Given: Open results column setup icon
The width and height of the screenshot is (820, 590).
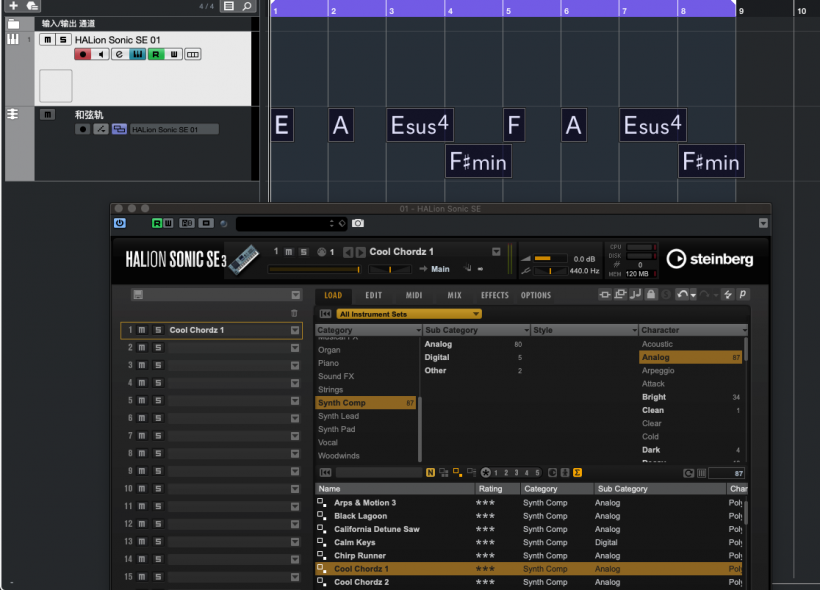Looking at the screenshot, I should [701, 473].
